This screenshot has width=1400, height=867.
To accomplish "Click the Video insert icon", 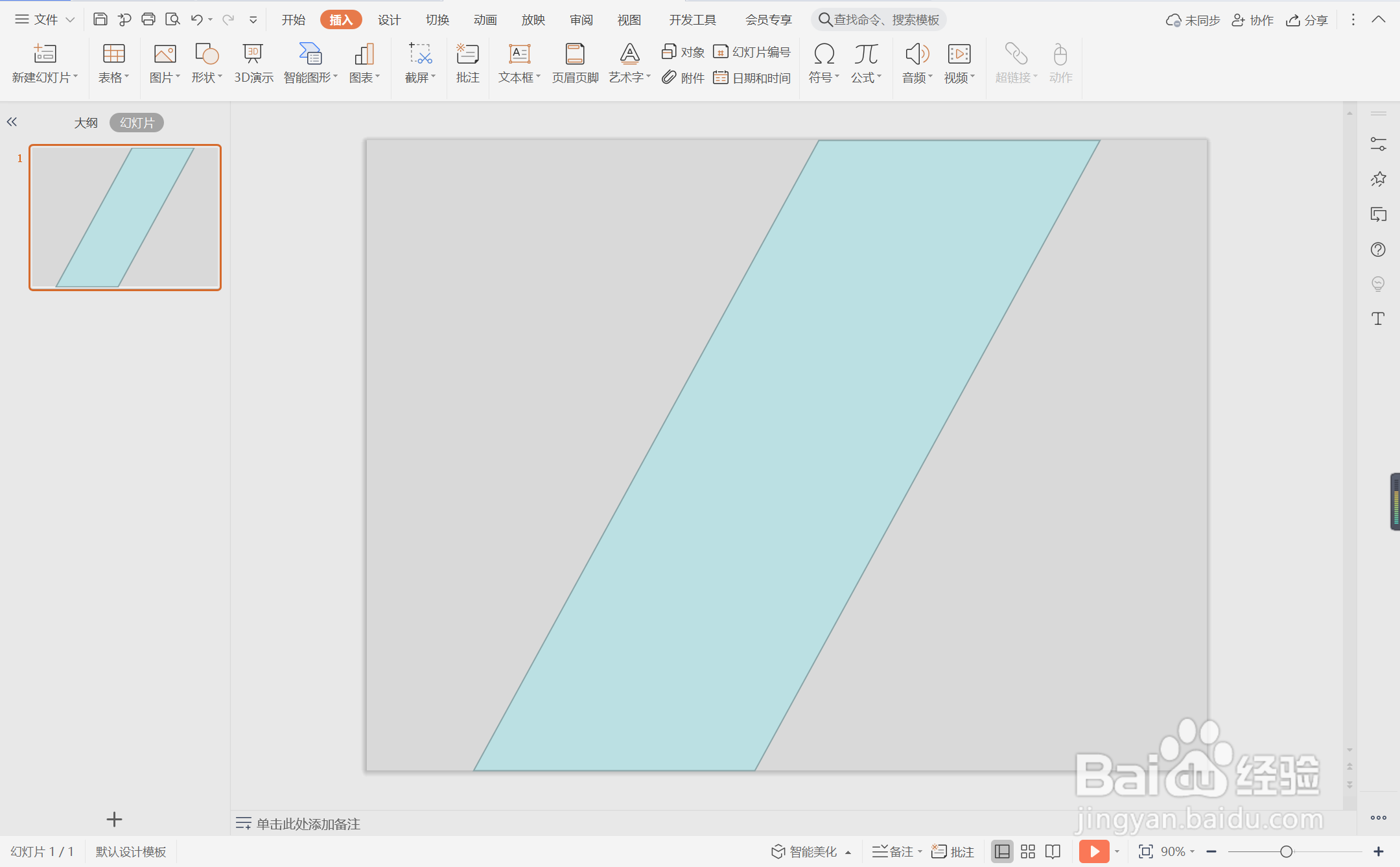I will (x=959, y=54).
